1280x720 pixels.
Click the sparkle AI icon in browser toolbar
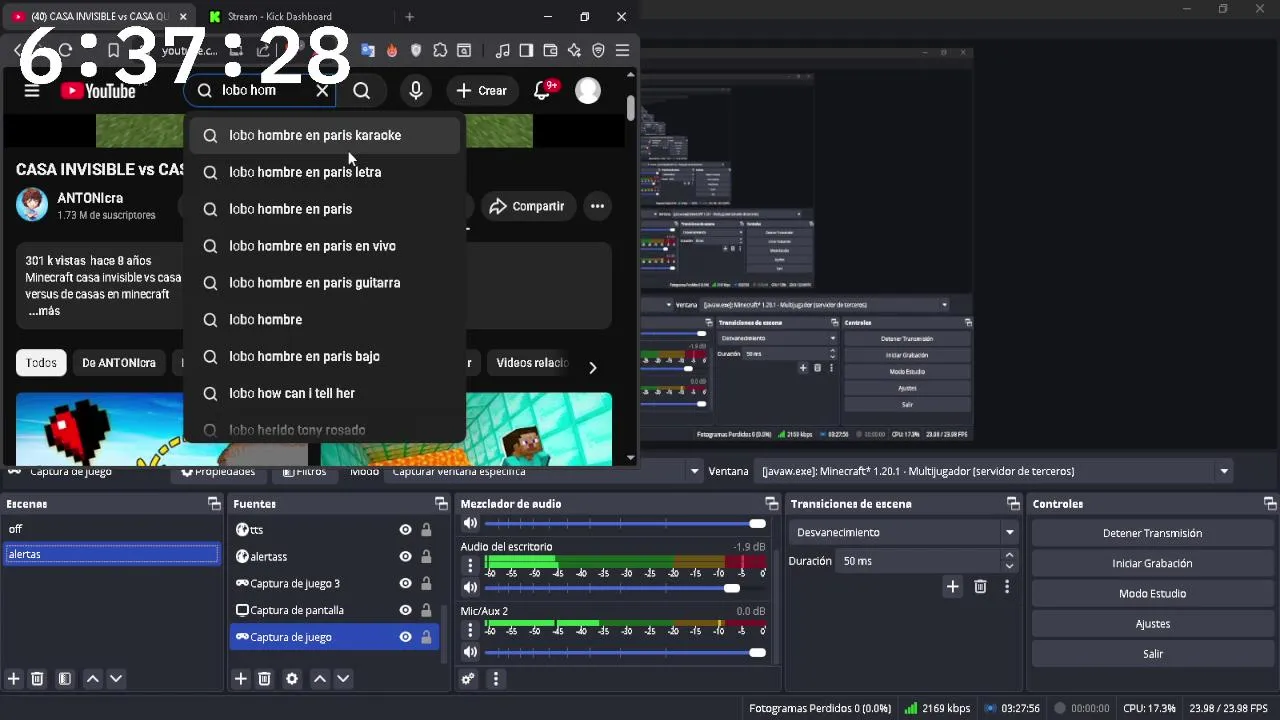[574, 50]
